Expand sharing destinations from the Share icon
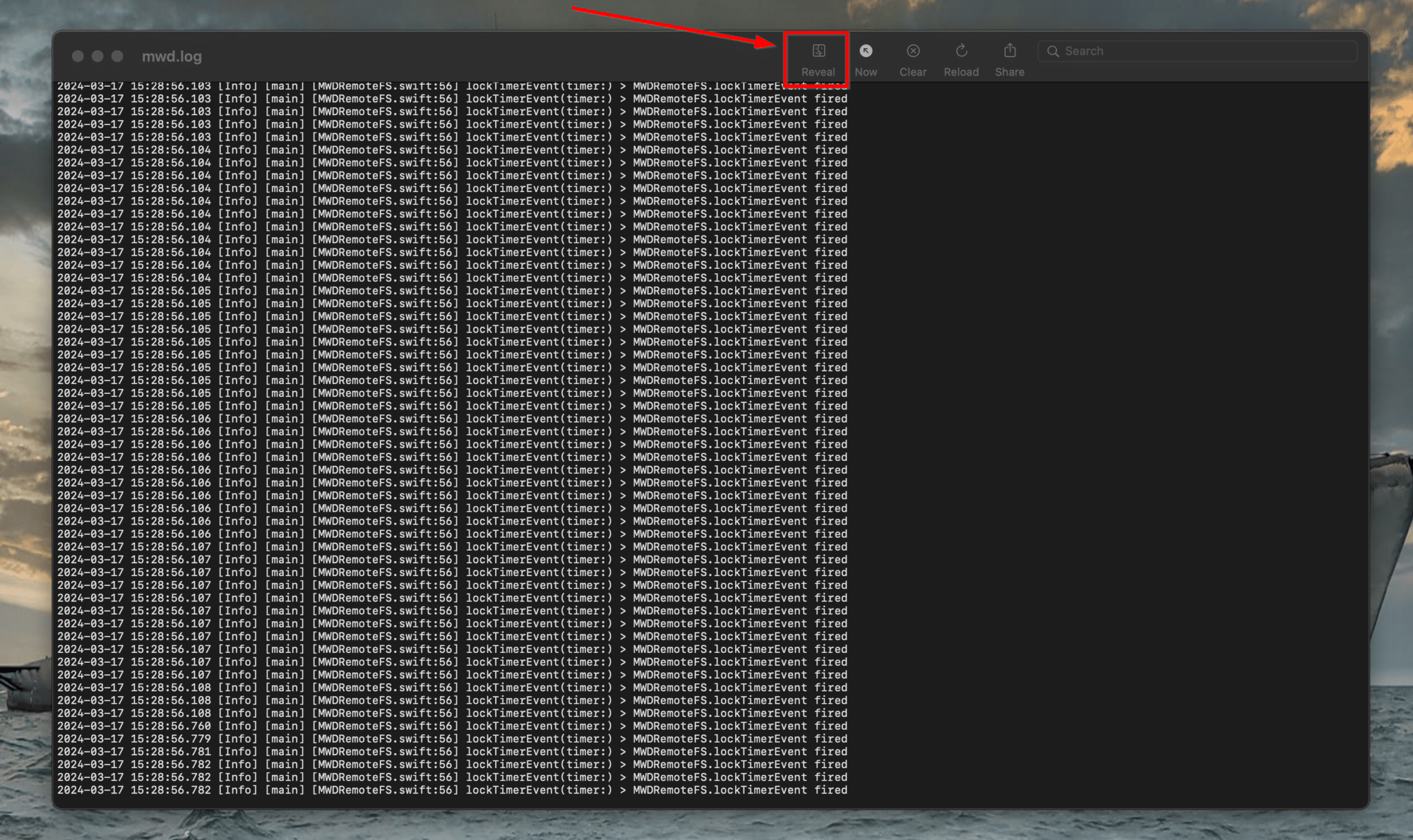The width and height of the screenshot is (1413, 840). 1009,51
